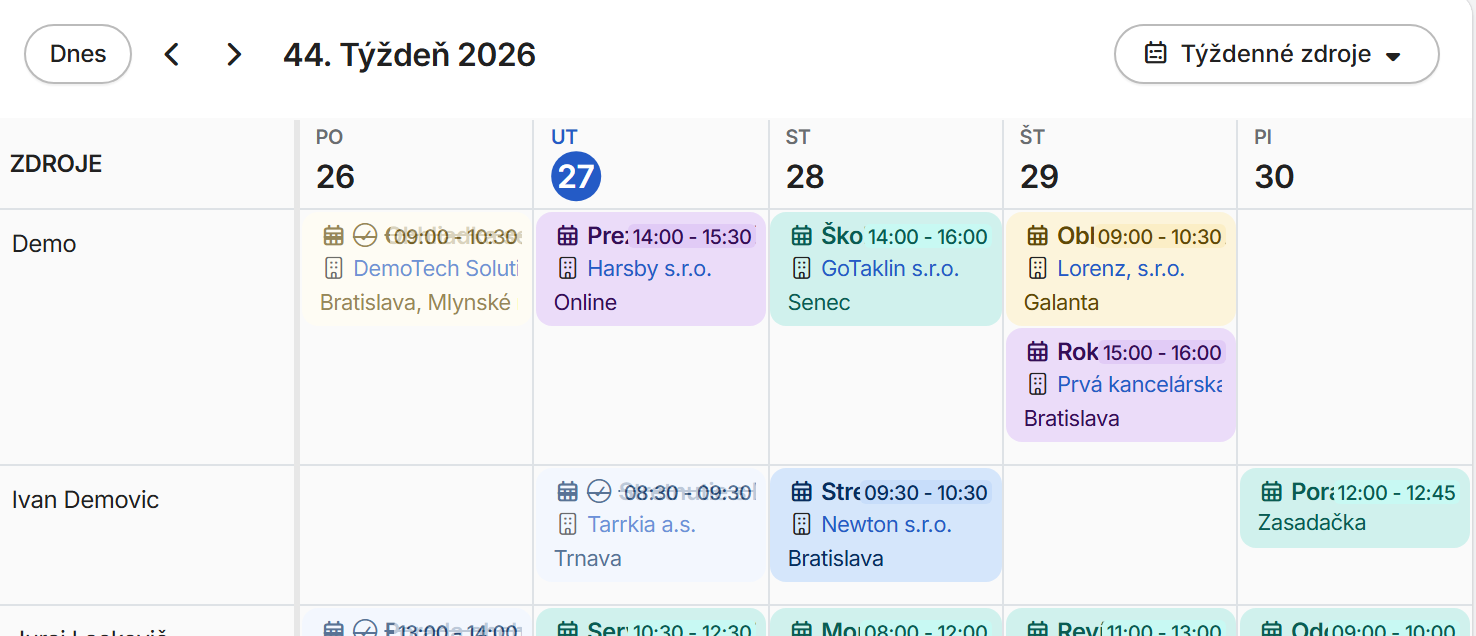This screenshot has height=636, width=1476.
Task: Click the 44. Týždeň 2026 title
Action: pos(410,54)
